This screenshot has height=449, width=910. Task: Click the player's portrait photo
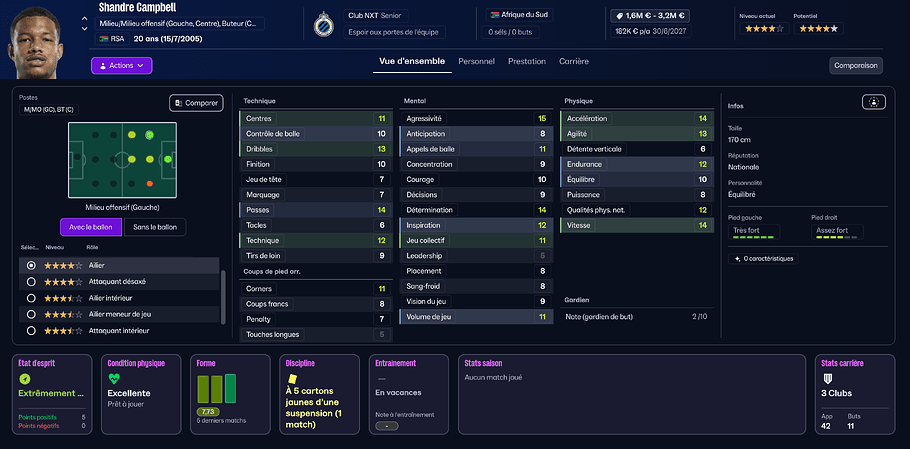click(40, 40)
